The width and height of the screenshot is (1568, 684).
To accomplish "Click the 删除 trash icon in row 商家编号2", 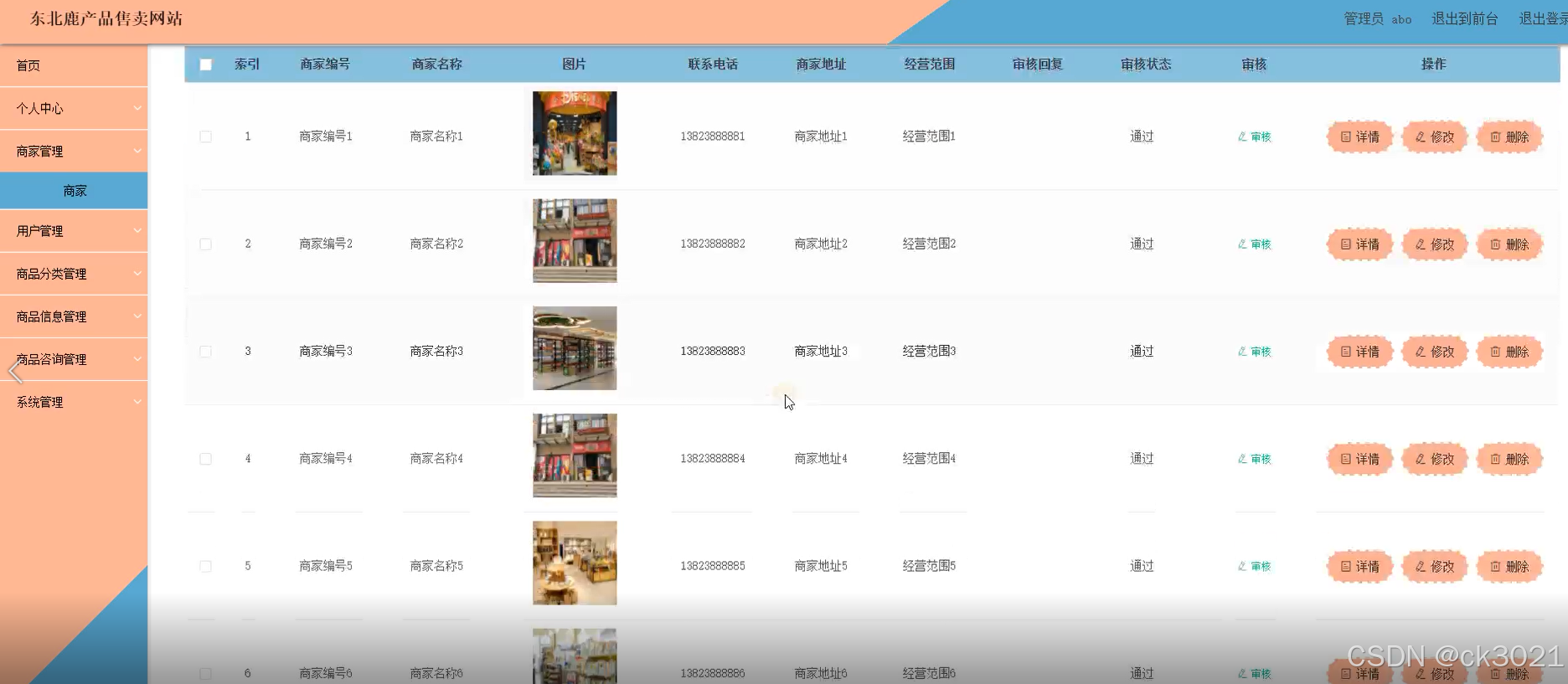I will (1495, 244).
